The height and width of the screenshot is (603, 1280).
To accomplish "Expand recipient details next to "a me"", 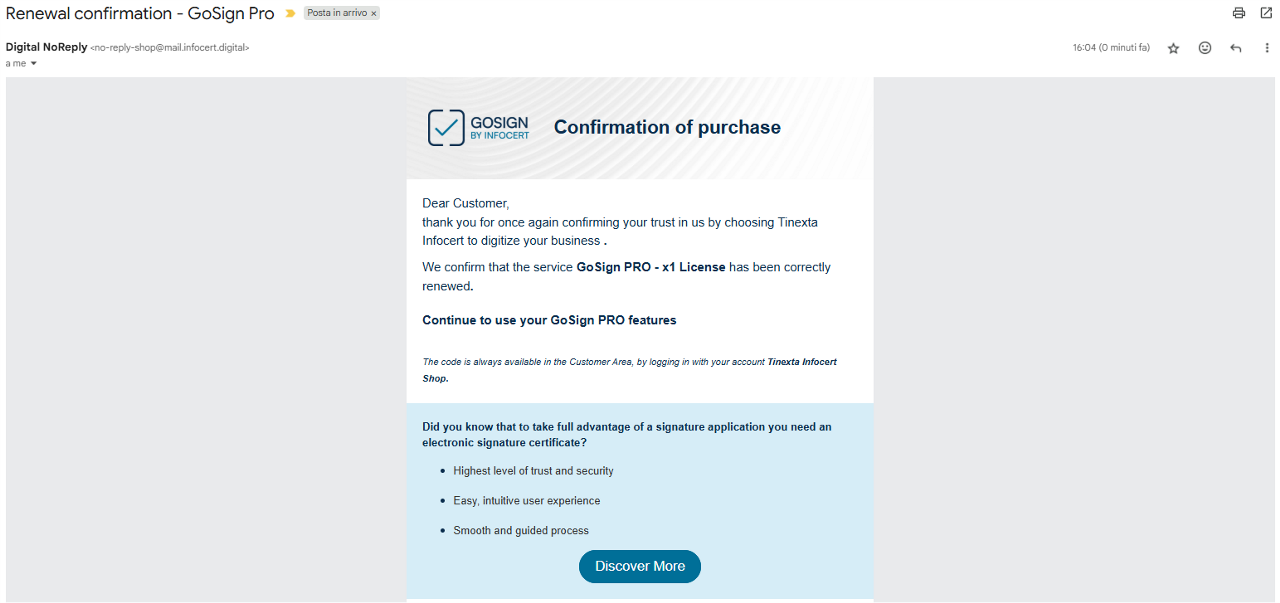I will [x=33, y=63].
